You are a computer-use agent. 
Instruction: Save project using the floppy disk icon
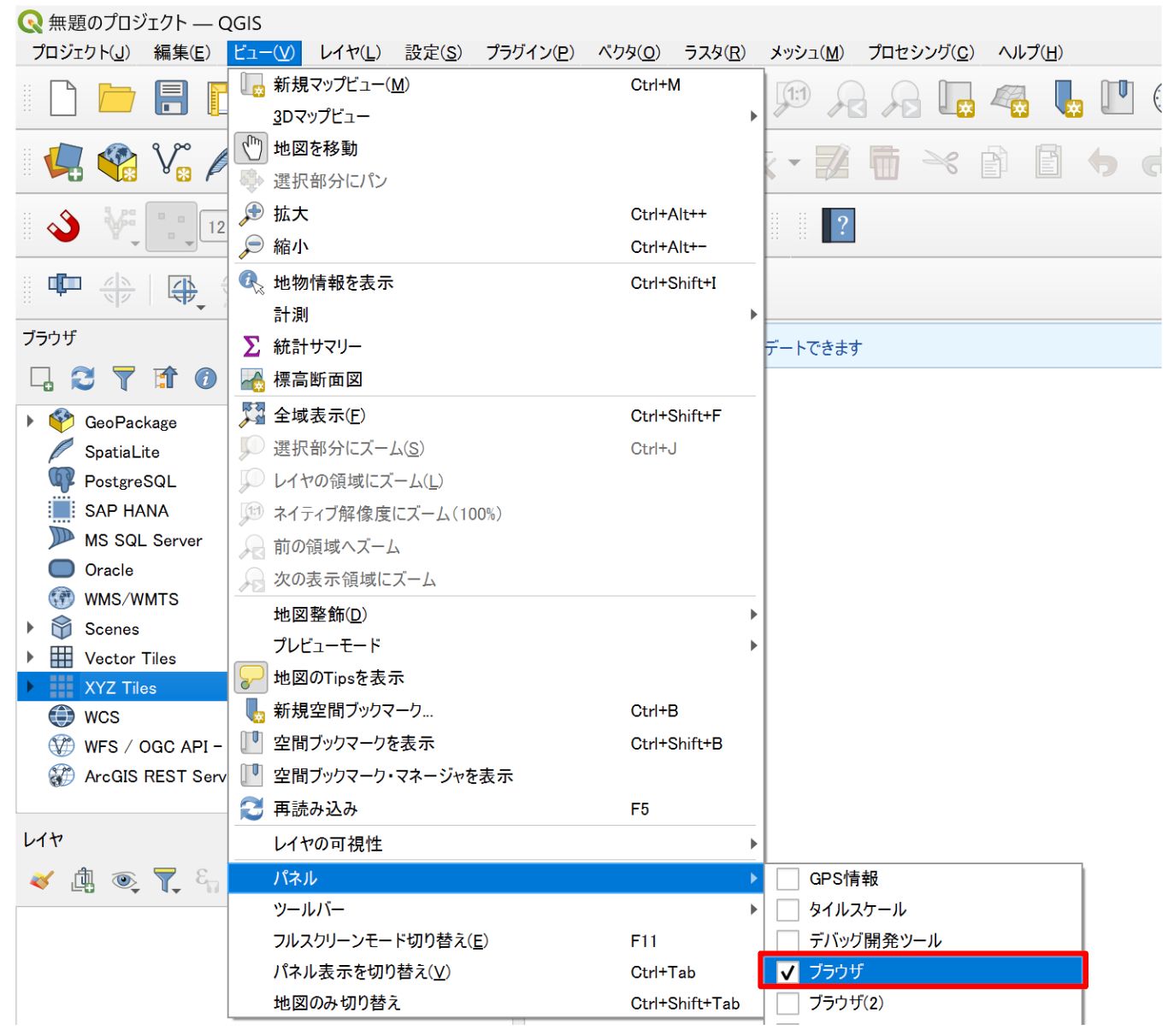[x=171, y=98]
